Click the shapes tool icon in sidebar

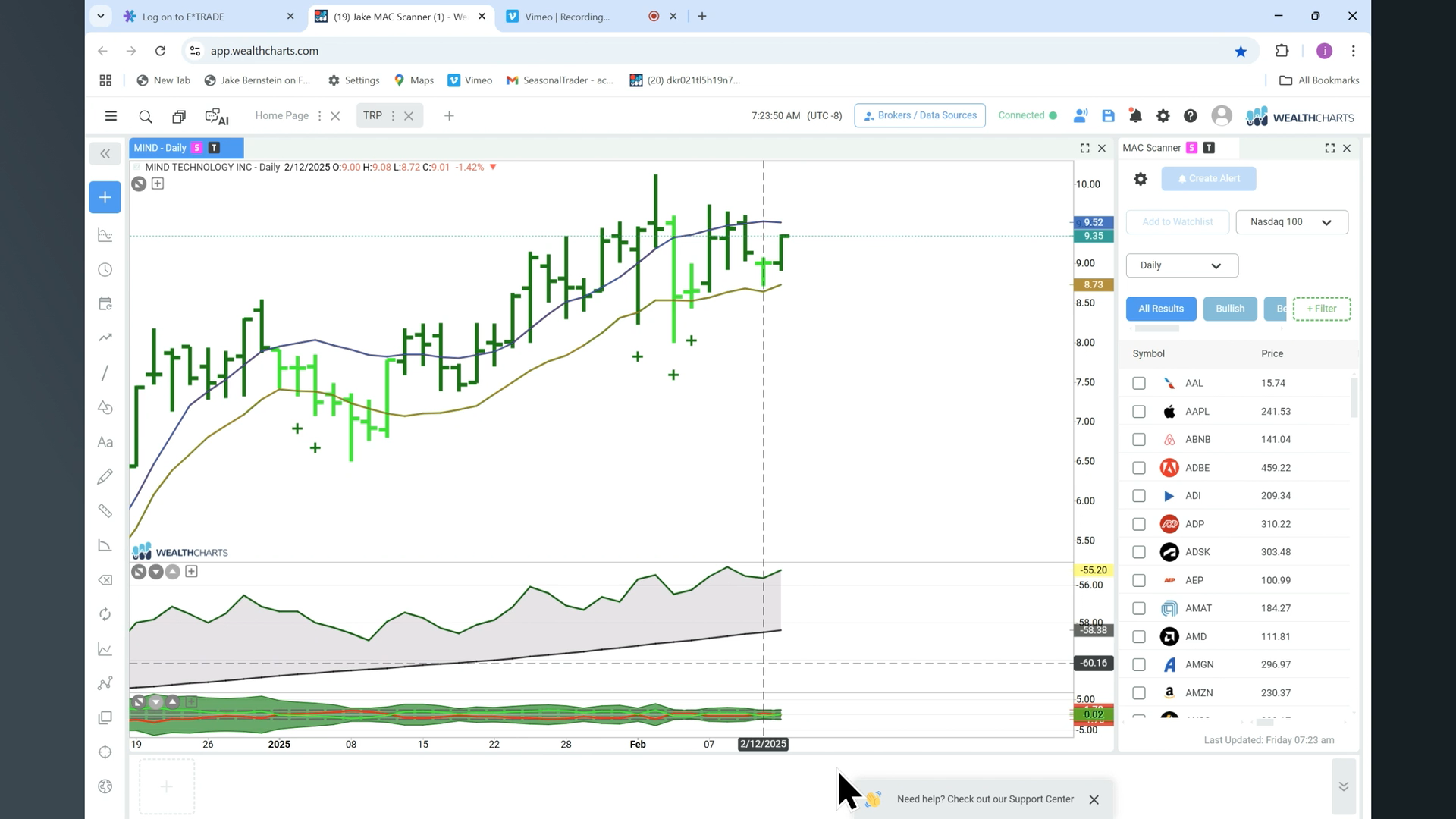tap(105, 408)
